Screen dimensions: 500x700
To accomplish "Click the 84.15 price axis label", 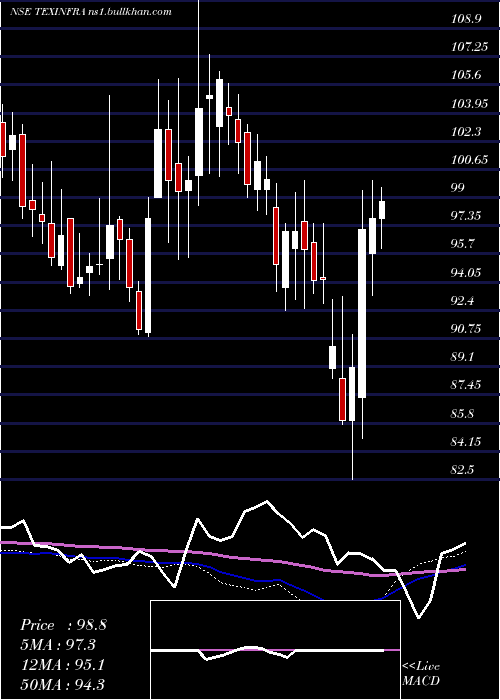I will pyautogui.click(x=466, y=442).
